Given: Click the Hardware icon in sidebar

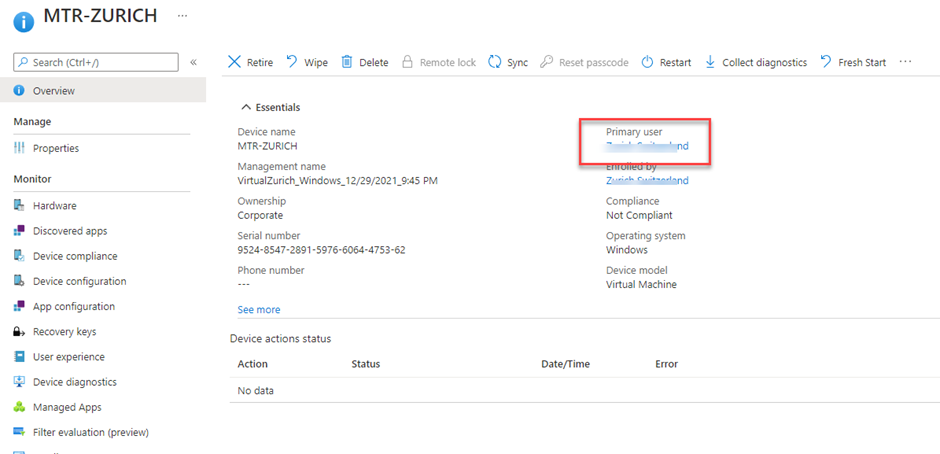Looking at the screenshot, I should pyautogui.click(x=19, y=206).
